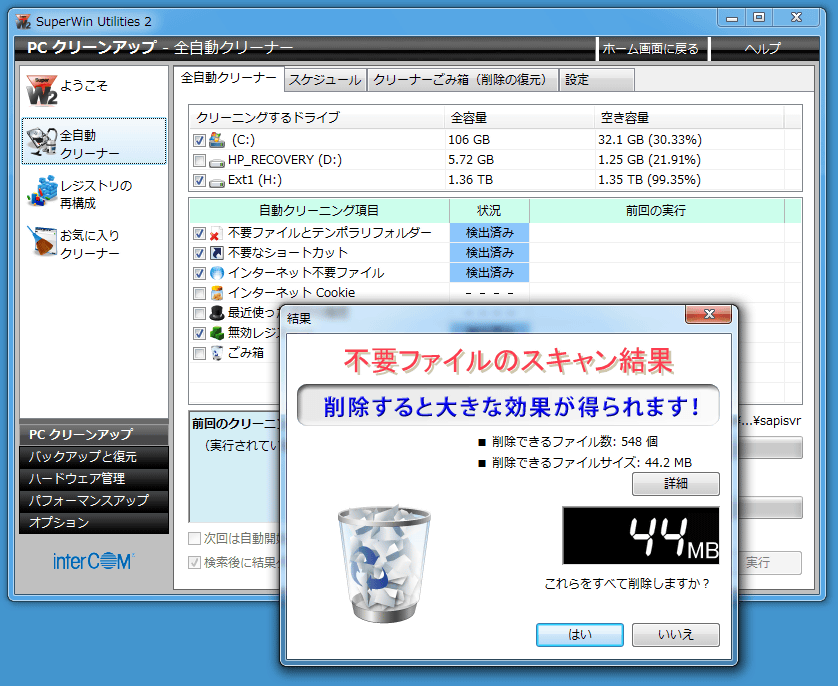Click the 詳細 button in the result dialog

pyautogui.click(x=676, y=484)
